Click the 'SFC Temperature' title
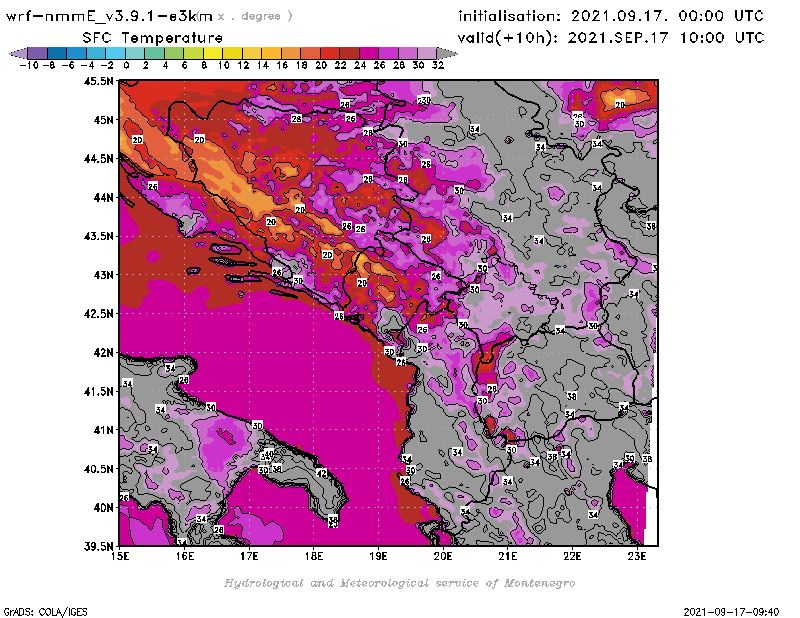800x618 pixels. click(x=153, y=38)
